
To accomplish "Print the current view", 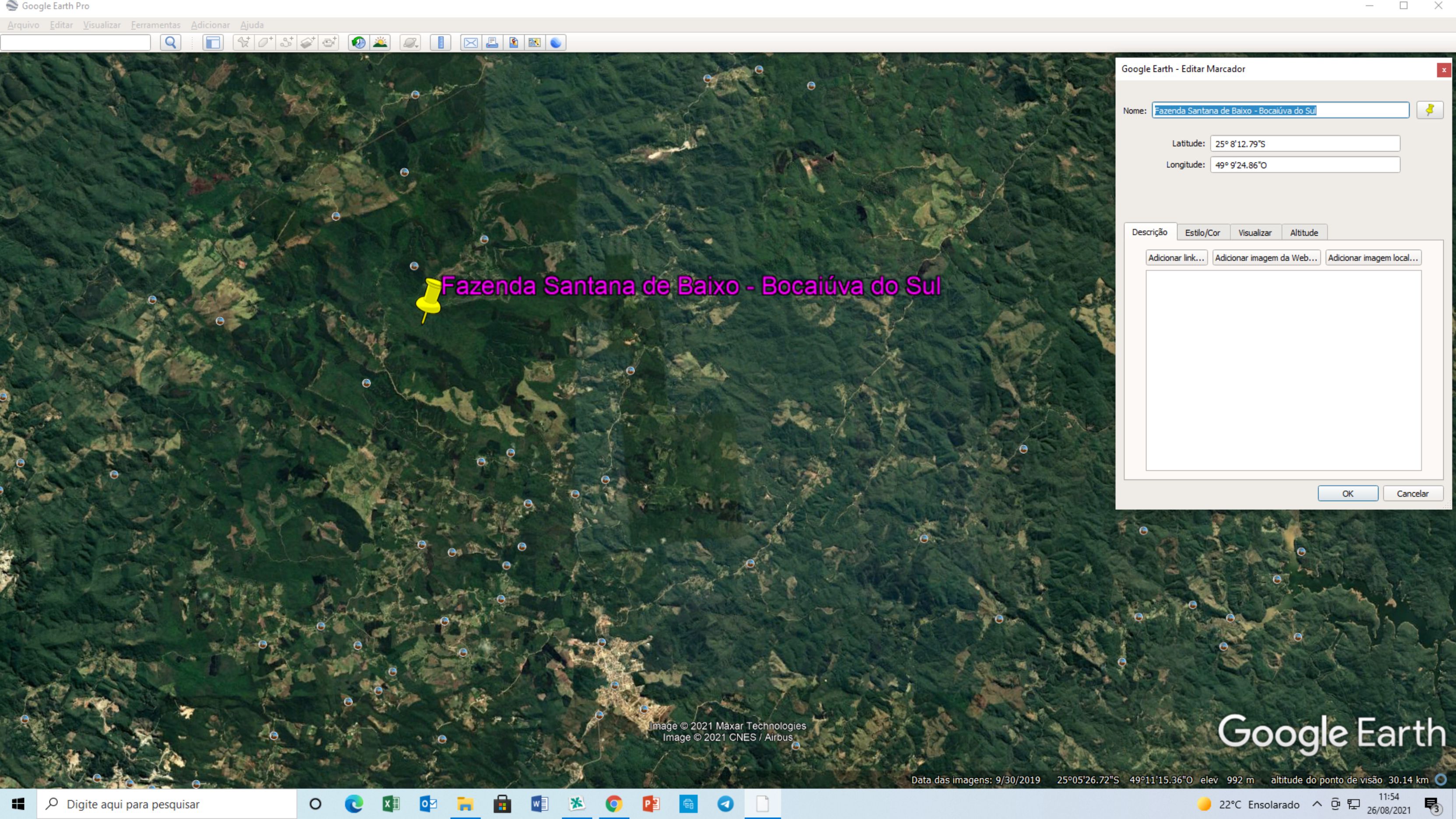I will coord(492,42).
